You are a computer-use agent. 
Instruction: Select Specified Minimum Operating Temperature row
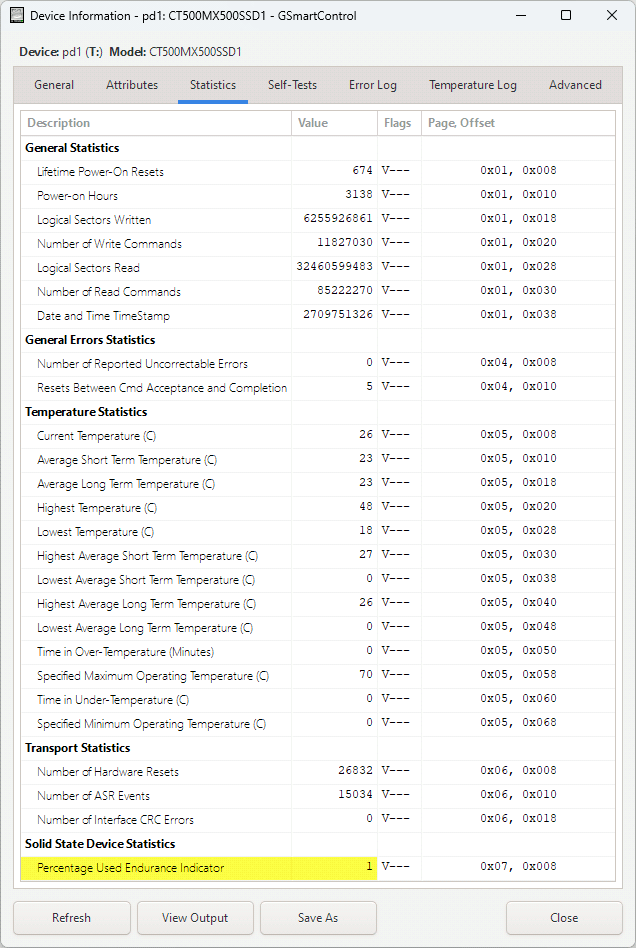pyautogui.click(x=318, y=723)
